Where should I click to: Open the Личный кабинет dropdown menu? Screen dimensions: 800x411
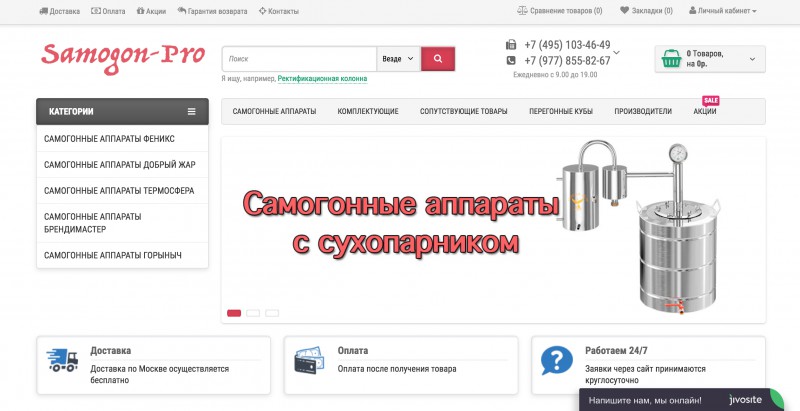(722, 11)
